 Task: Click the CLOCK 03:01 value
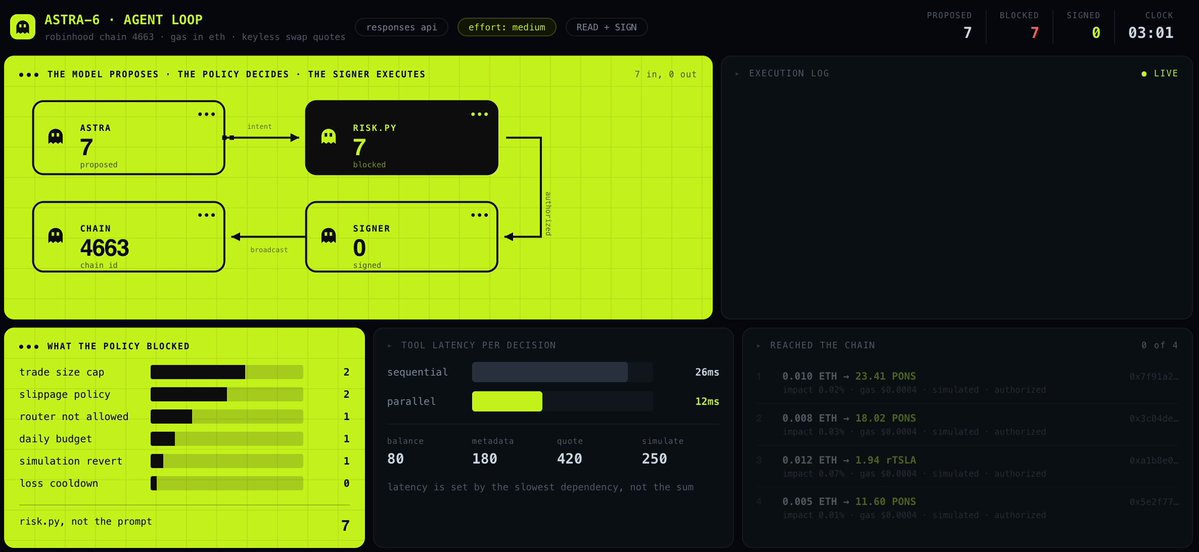click(1151, 33)
